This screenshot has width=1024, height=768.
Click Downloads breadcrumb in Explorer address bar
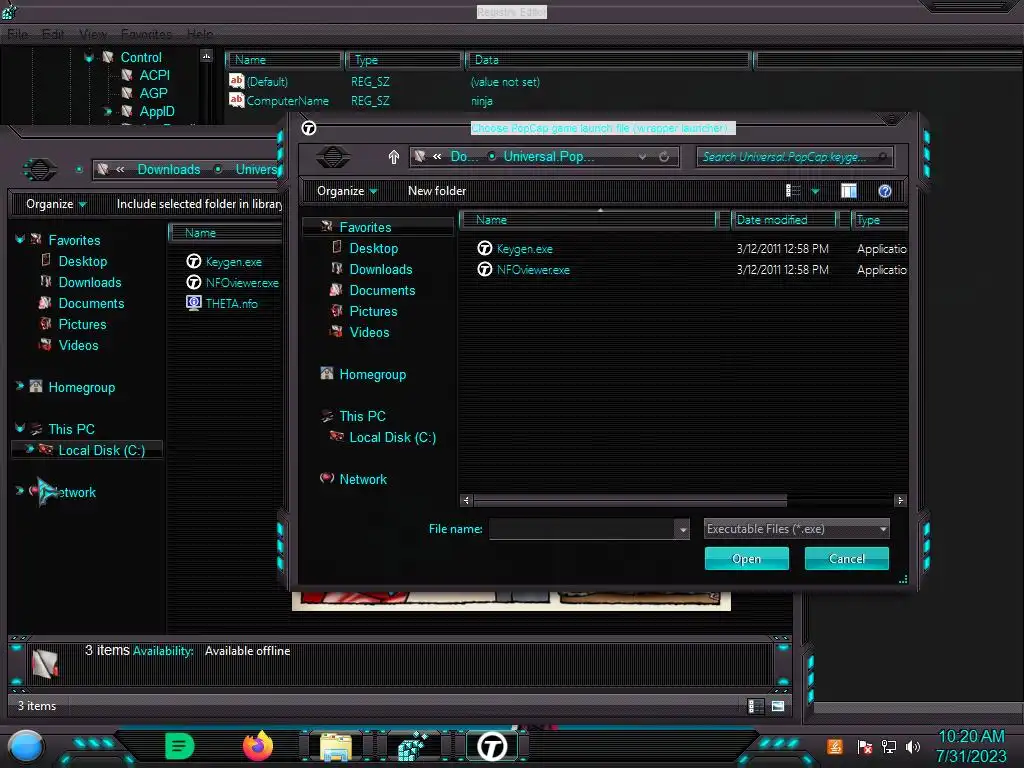click(168, 169)
